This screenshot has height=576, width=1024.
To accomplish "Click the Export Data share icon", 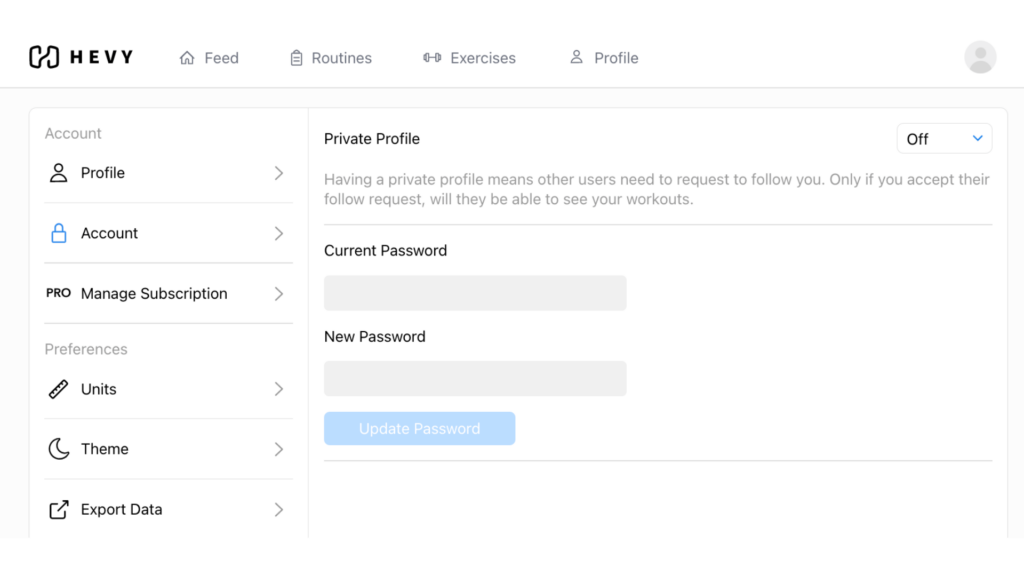I will [x=59, y=509].
